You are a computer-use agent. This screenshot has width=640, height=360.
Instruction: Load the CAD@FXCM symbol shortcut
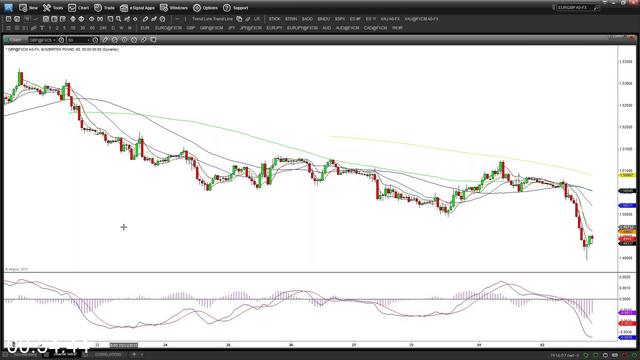pyautogui.click(x=375, y=28)
